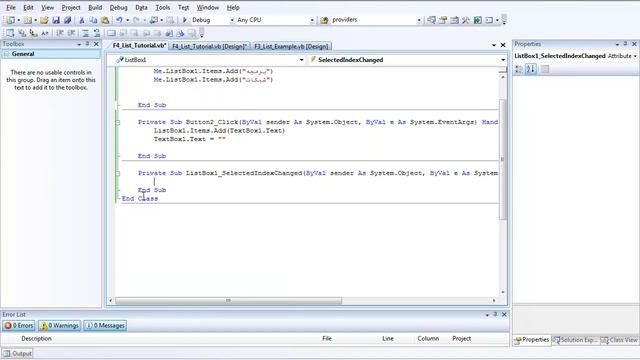The height and width of the screenshot is (360, 640).
Task: Open the providers find combo dropdown
Action: tap(419, 20)
